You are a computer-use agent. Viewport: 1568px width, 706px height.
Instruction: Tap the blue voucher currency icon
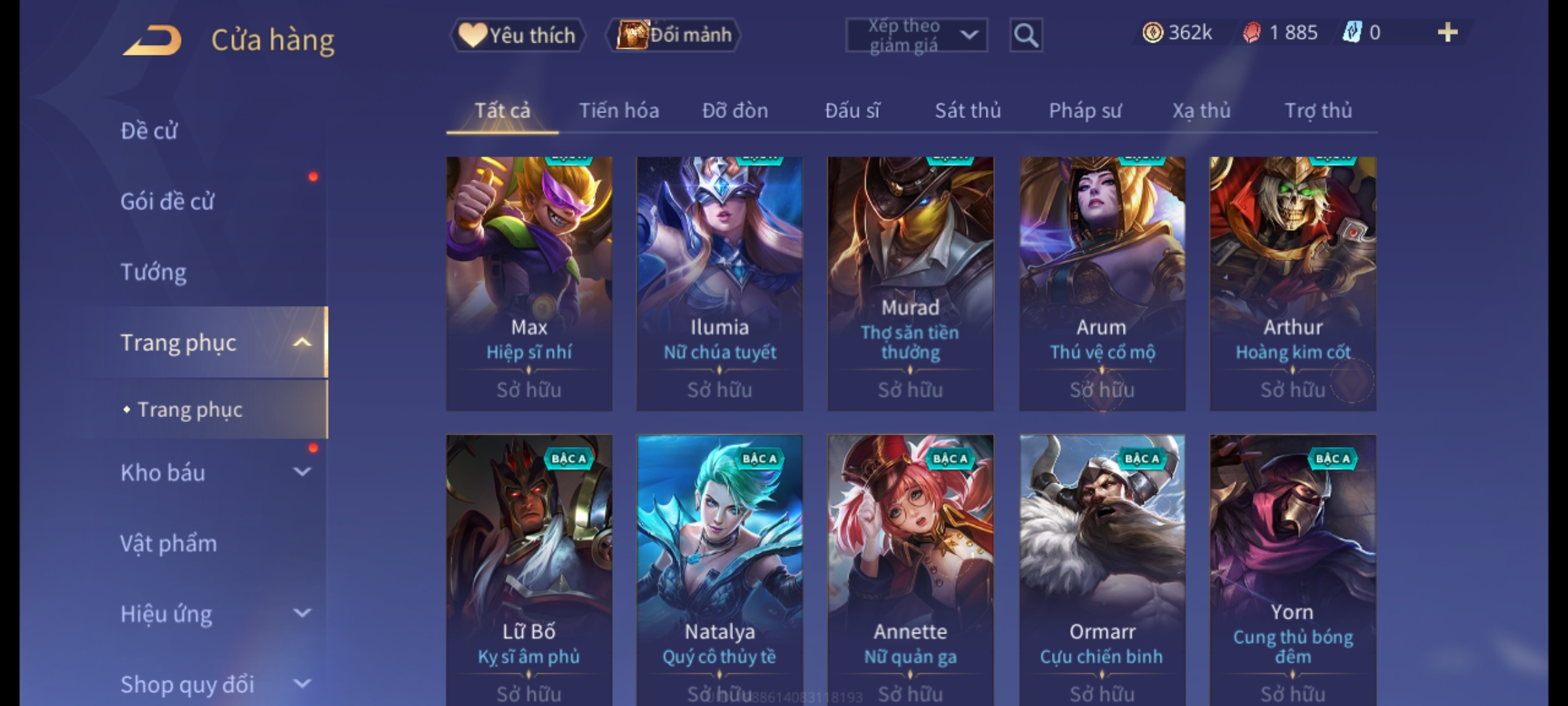pyautogui.click(x=1352, y=33)
